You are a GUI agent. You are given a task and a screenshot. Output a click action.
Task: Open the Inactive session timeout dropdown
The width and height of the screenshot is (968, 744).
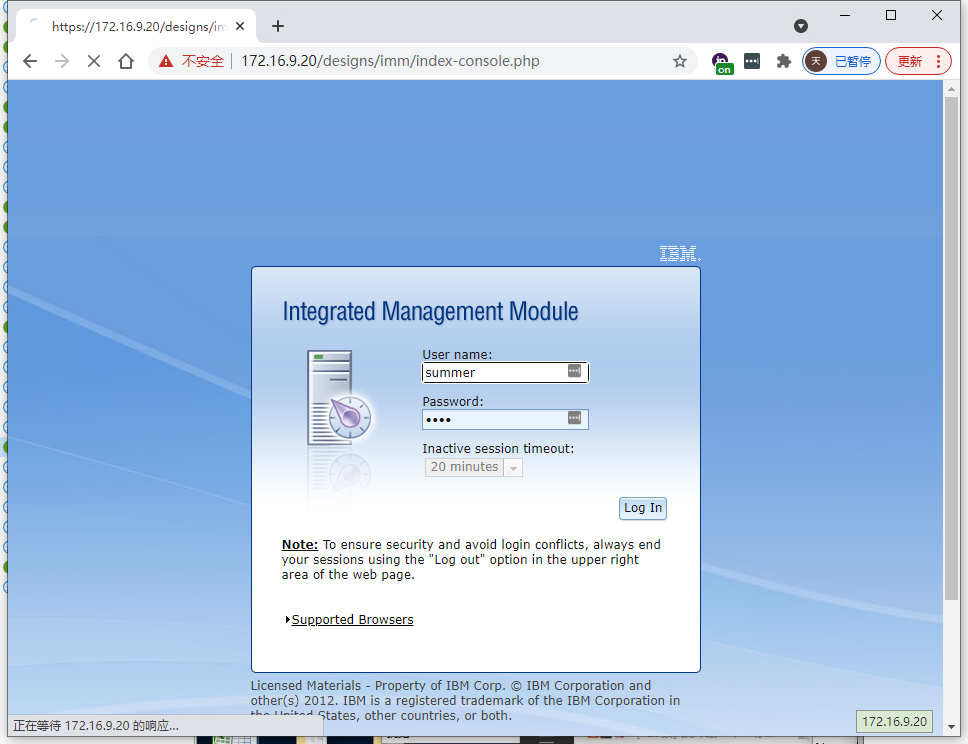coord(474,467)
